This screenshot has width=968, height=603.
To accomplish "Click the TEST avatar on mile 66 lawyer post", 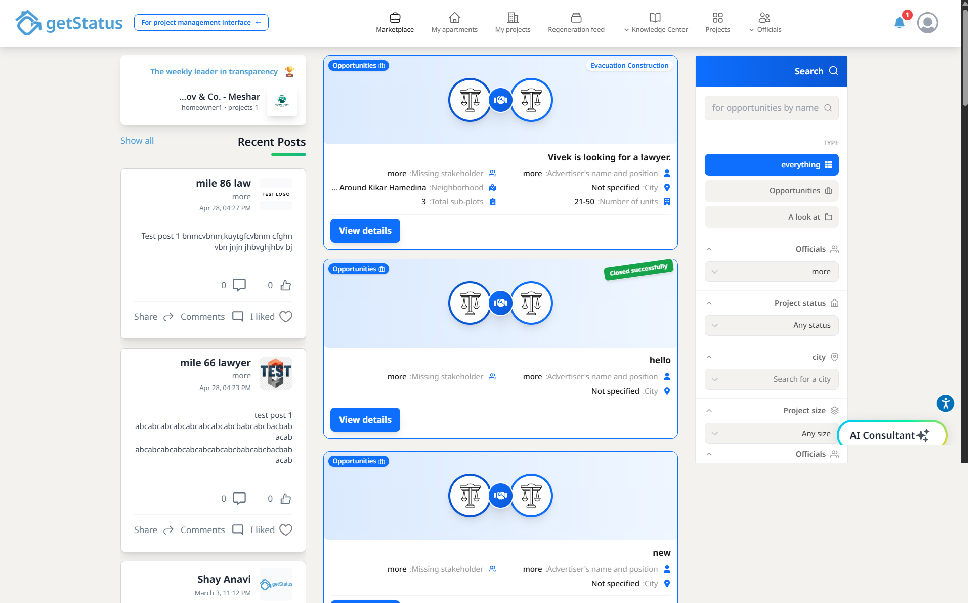I will pos(275,373).
